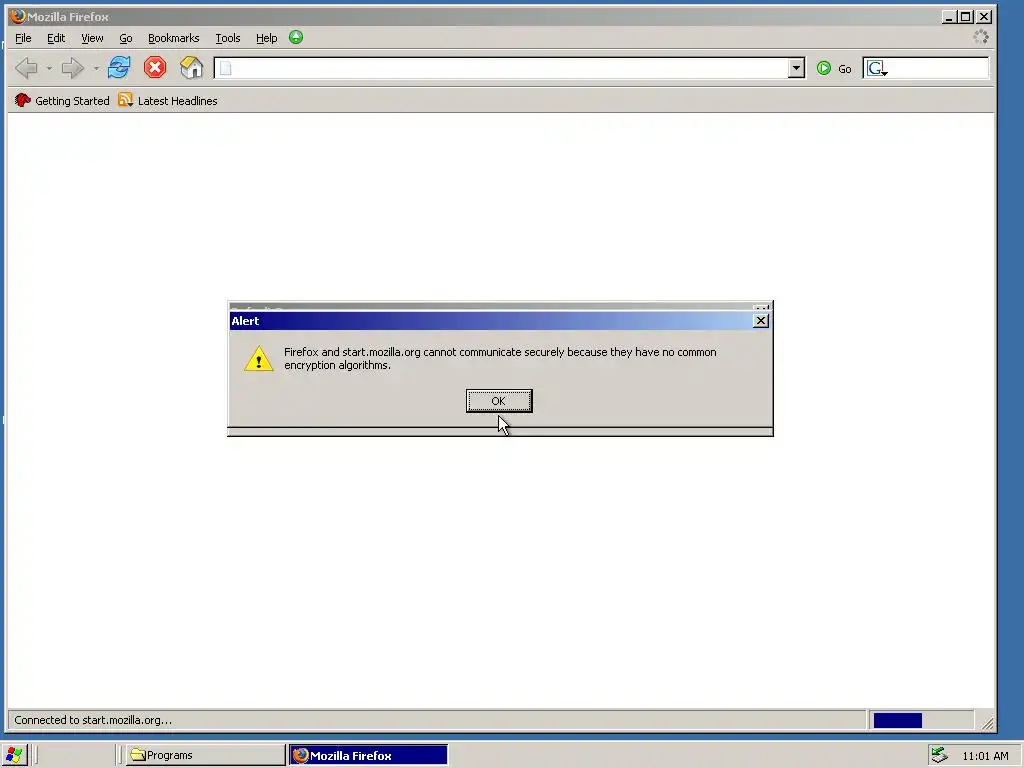
Task: Open the Back history dropdown arrow
Action: (49, 69)
